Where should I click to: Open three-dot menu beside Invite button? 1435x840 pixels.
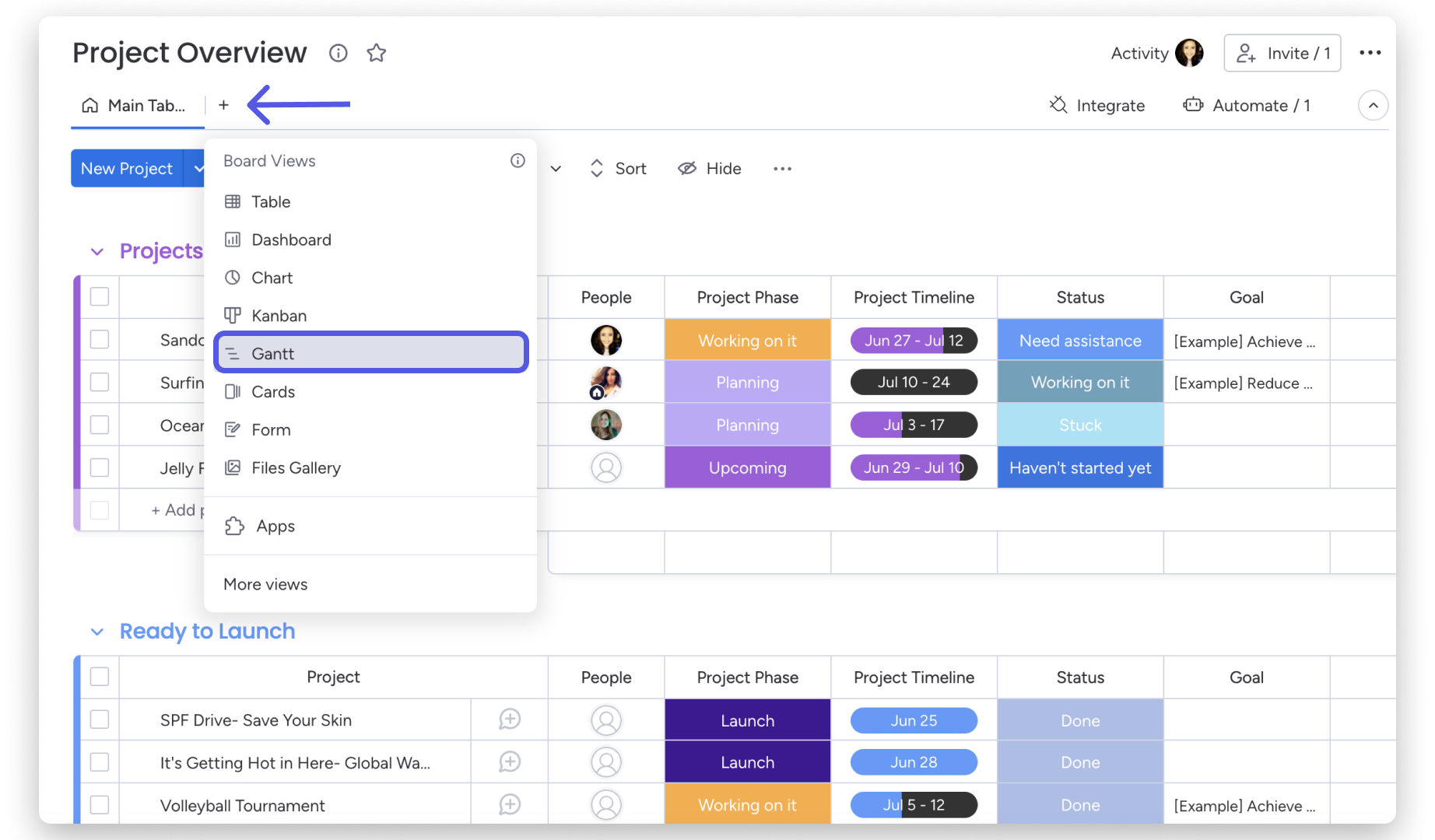click(1370, 53)
